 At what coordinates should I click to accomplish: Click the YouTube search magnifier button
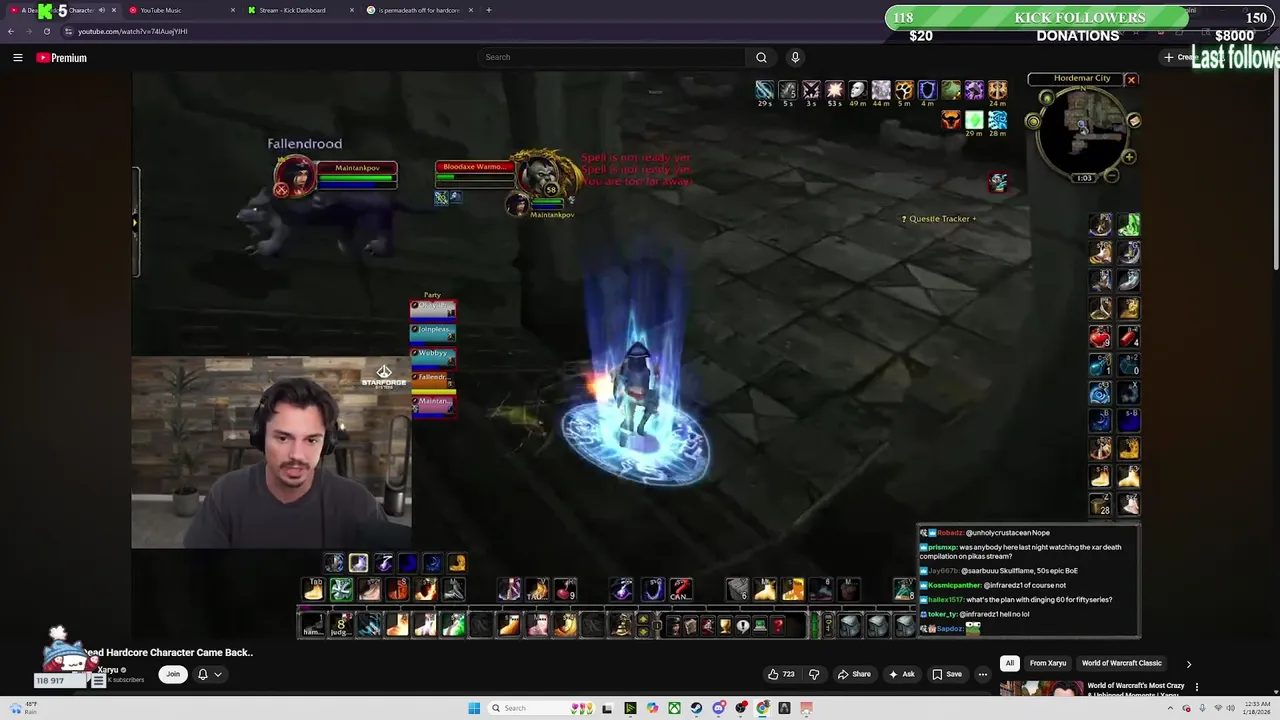[761, 57]
